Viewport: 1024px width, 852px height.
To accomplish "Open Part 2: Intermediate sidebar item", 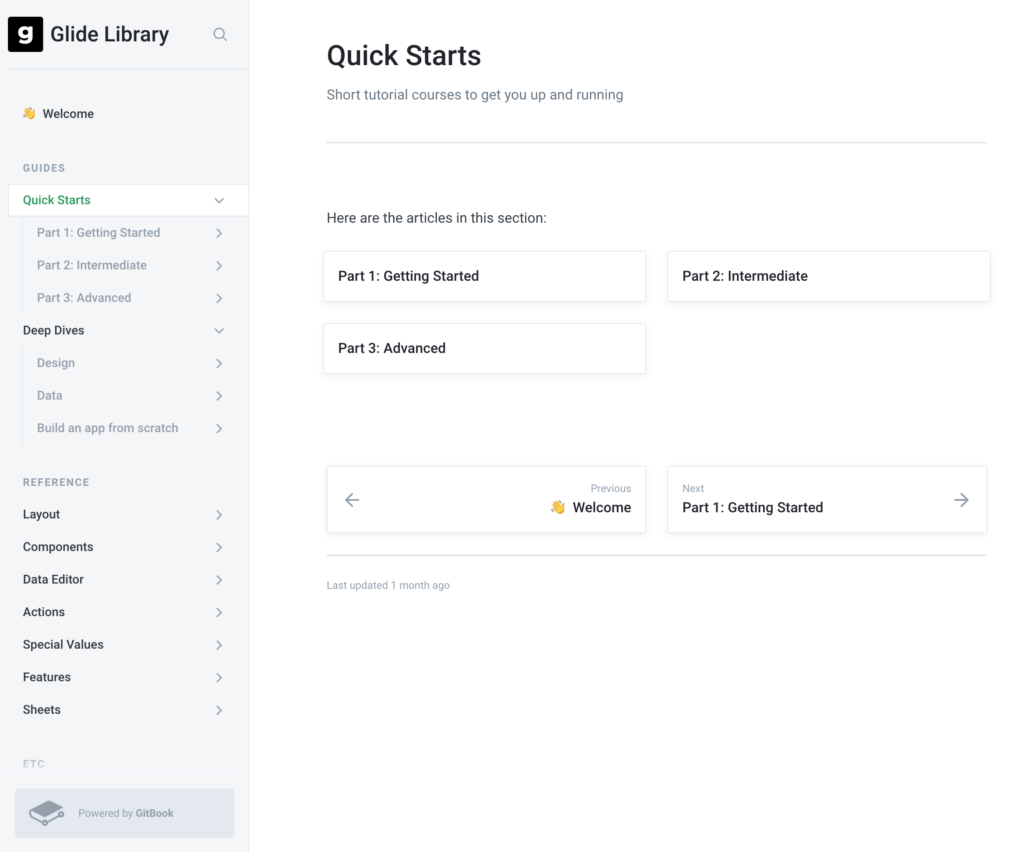I will click(92, 265).
